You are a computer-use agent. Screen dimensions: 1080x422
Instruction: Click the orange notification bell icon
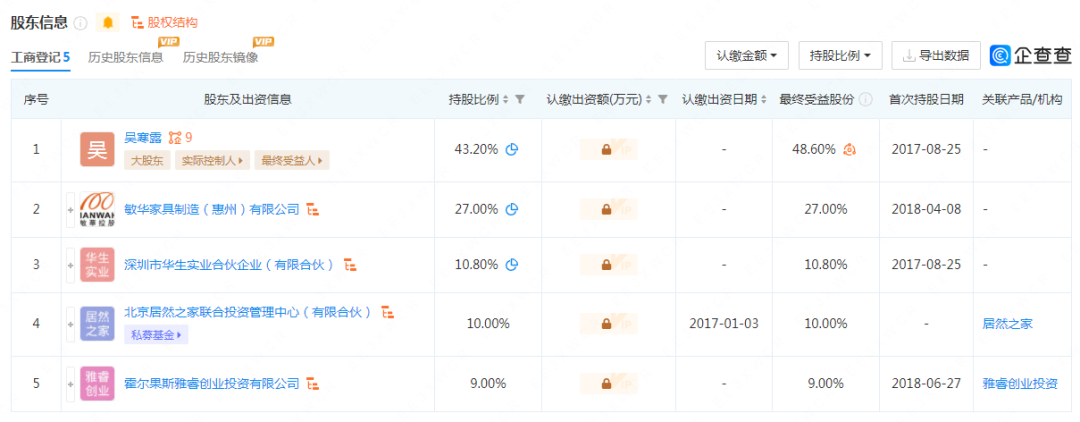tap(108, 23)
